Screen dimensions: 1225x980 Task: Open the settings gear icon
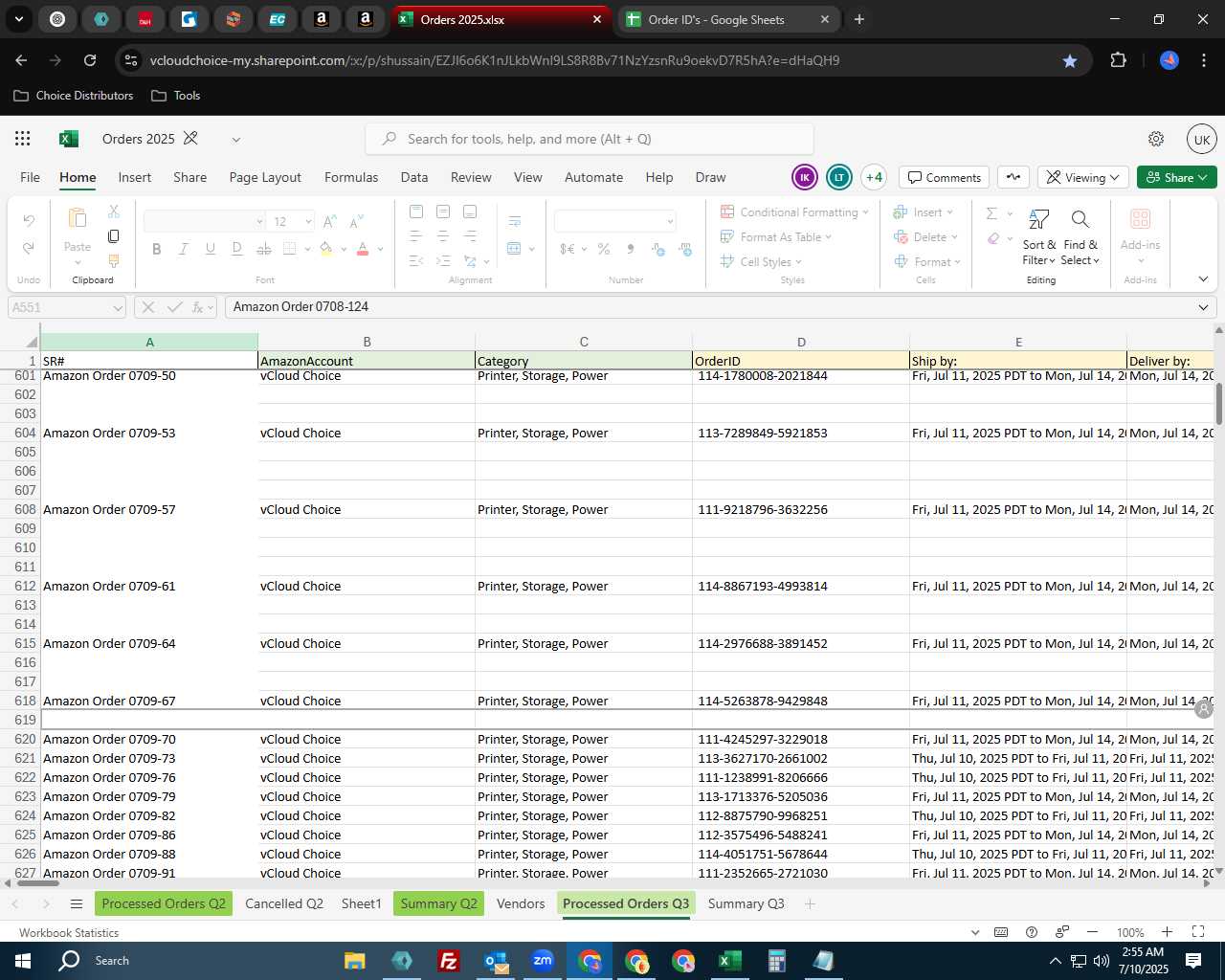click(1156, 139)
